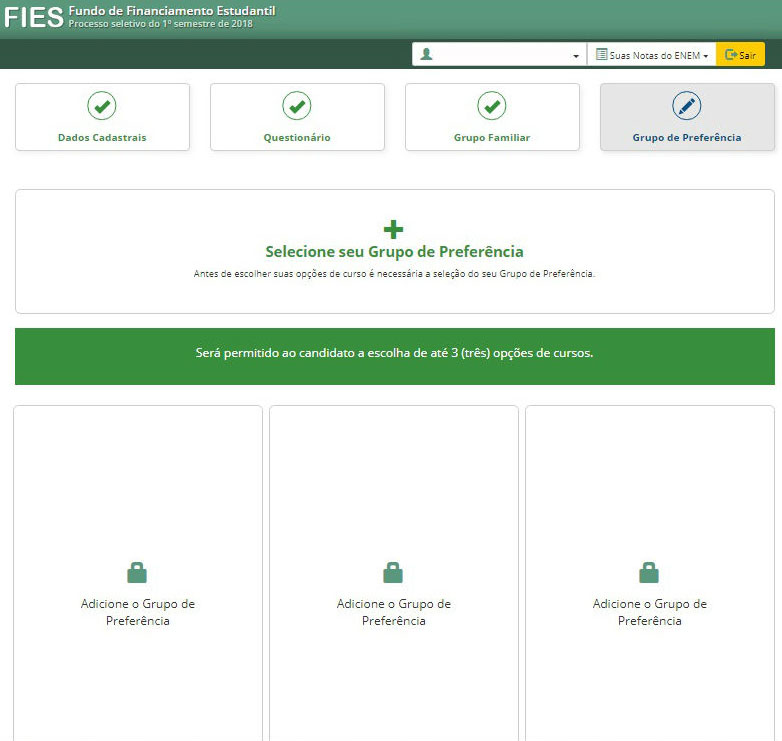782x741 pixels.
Task: Expand the user account dropdown arrow
Action: tap(576, 56)
